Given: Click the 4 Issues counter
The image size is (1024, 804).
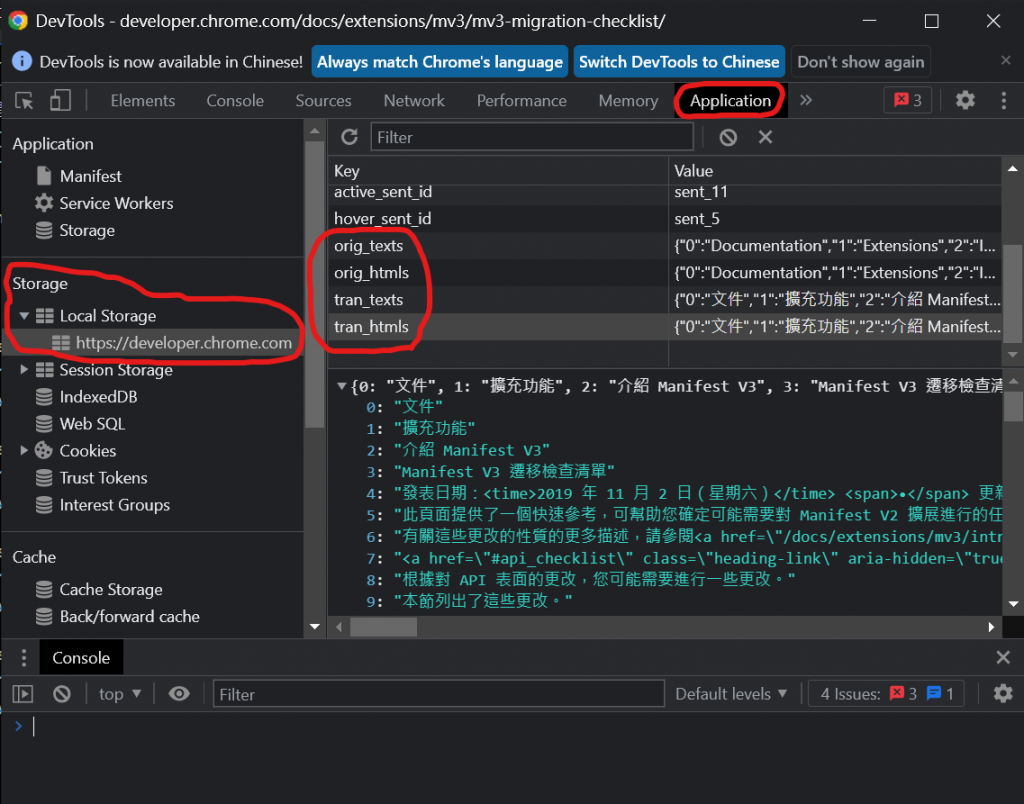Looking at the screenshot, I should [887, 694].
